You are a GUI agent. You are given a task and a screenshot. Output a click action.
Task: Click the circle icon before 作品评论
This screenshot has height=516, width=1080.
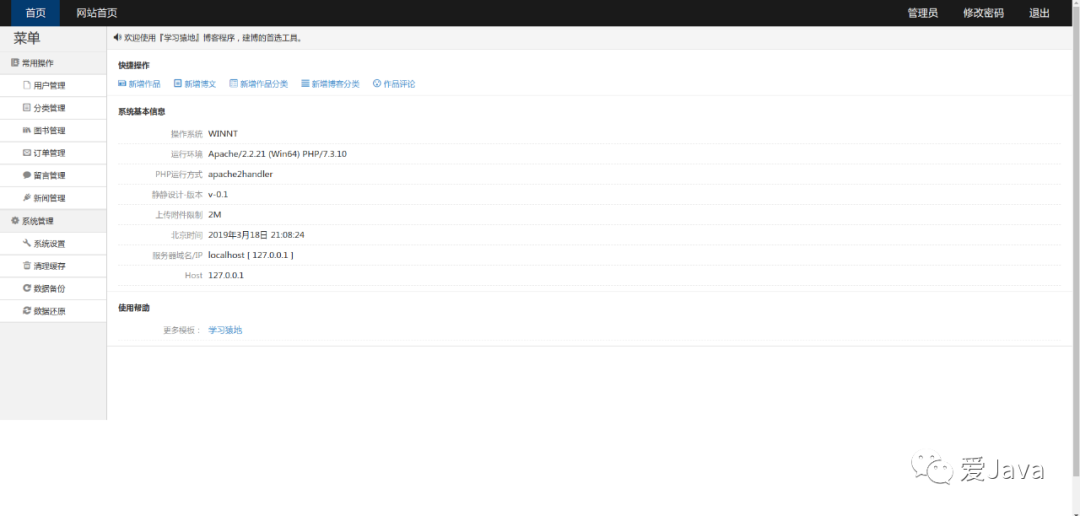point(377,83)
